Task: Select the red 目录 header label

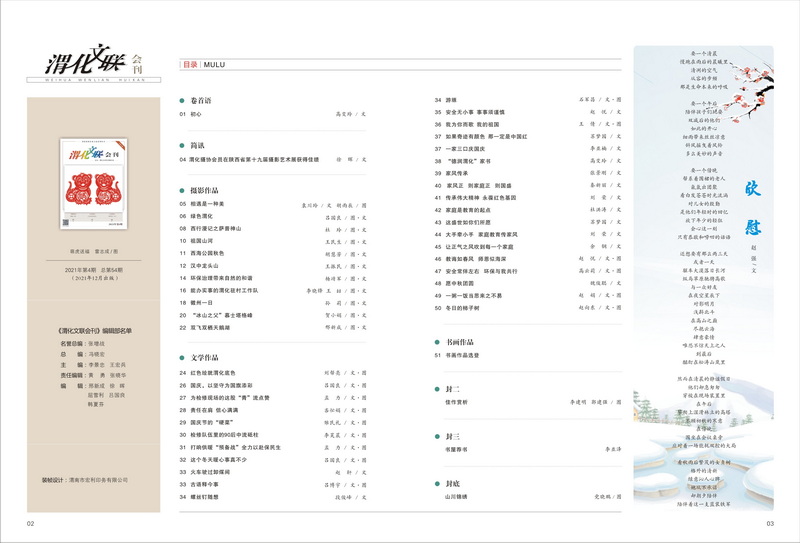Action: point(190,65)
